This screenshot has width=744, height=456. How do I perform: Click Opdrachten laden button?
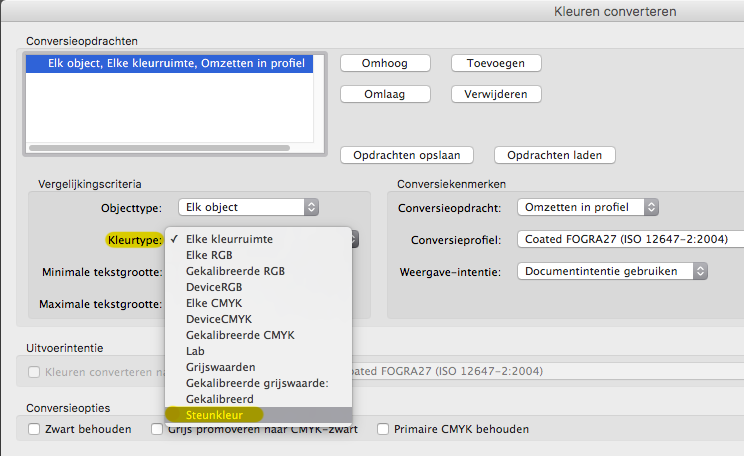554,155
